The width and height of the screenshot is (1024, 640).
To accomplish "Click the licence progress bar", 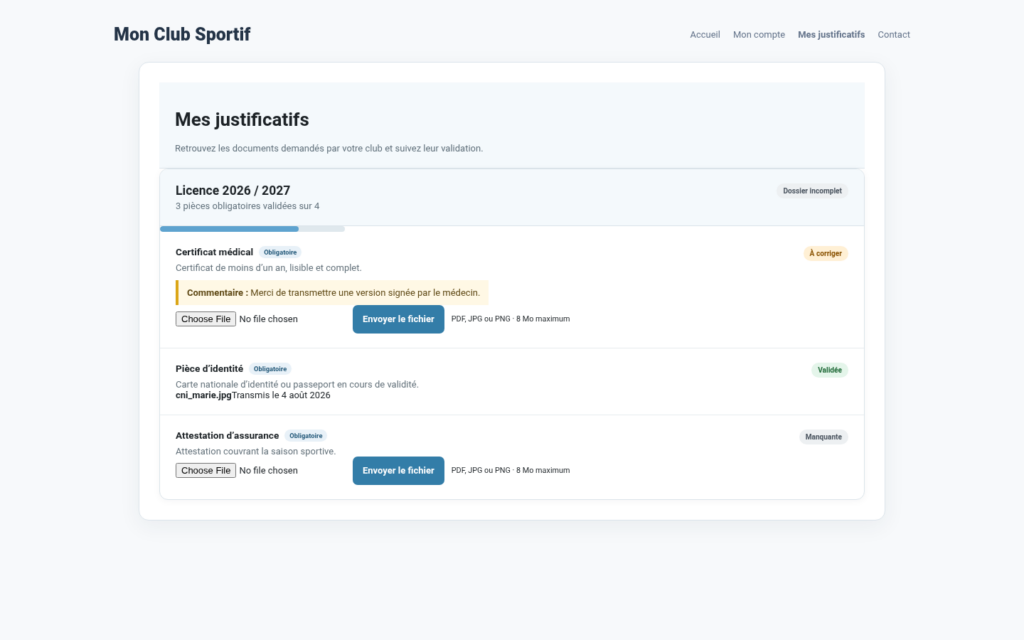I will click(252, 229).
